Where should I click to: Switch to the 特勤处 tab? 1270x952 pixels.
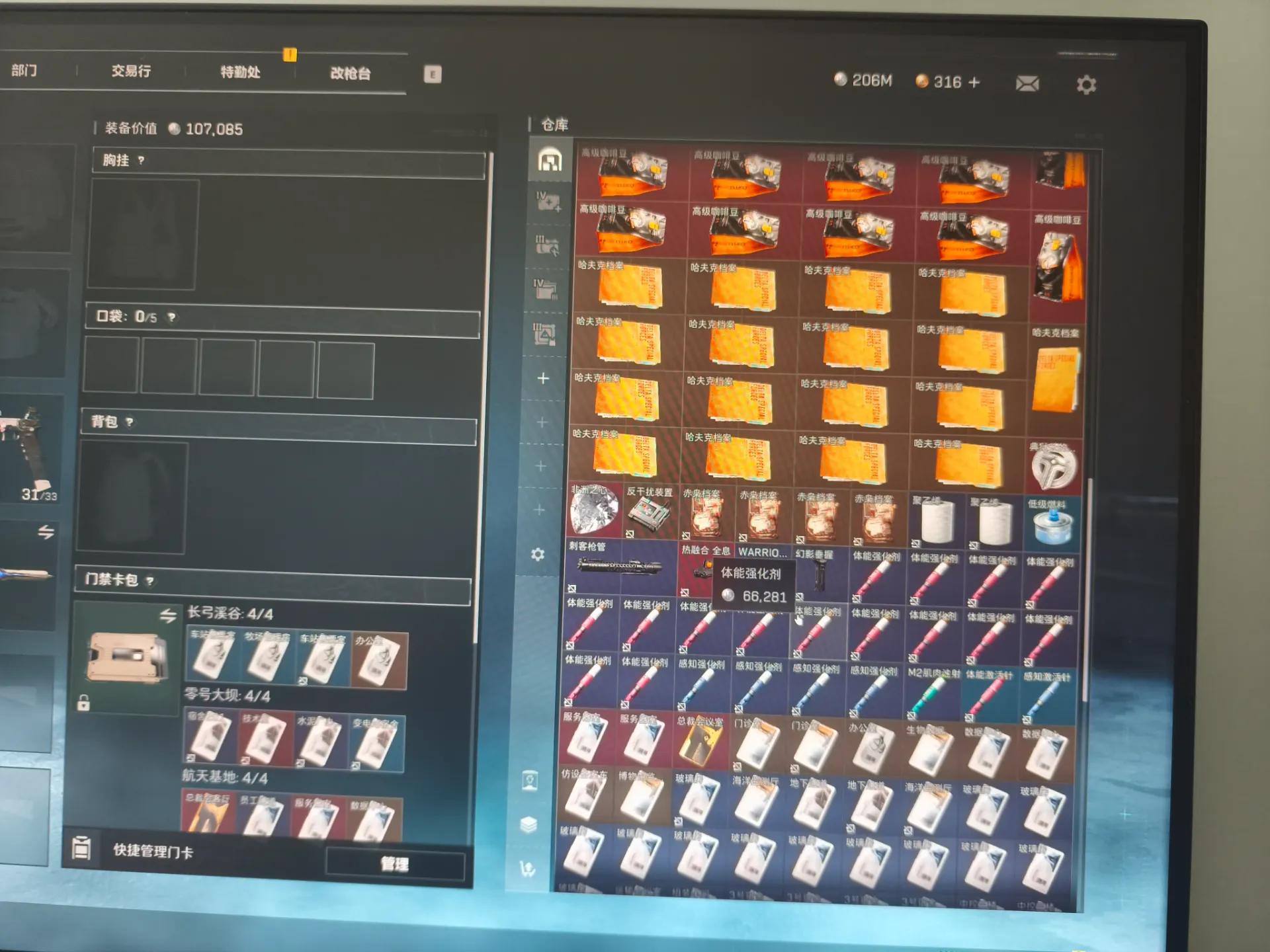[x=240, y=72]
